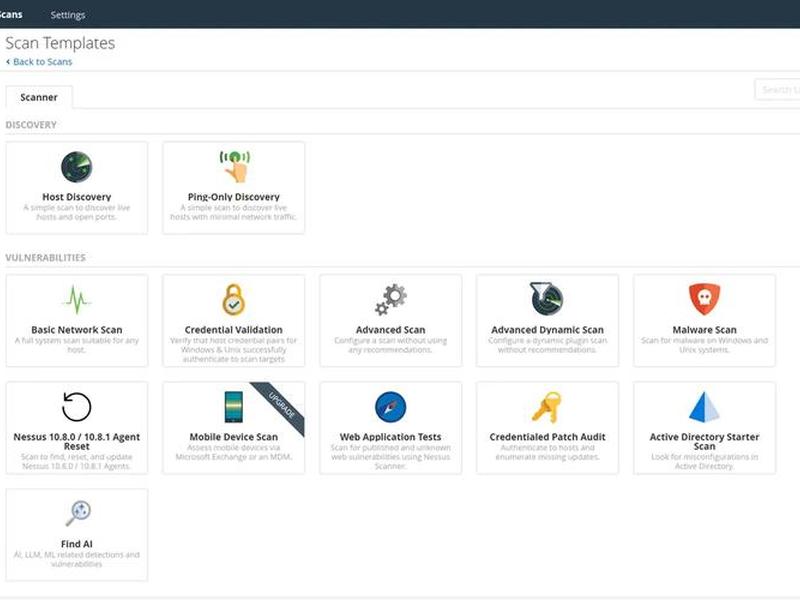The width and height of the screenshot is (800, 600).
Task: Click the Mobile Device Scan description
Action: (x=234, y=452)
